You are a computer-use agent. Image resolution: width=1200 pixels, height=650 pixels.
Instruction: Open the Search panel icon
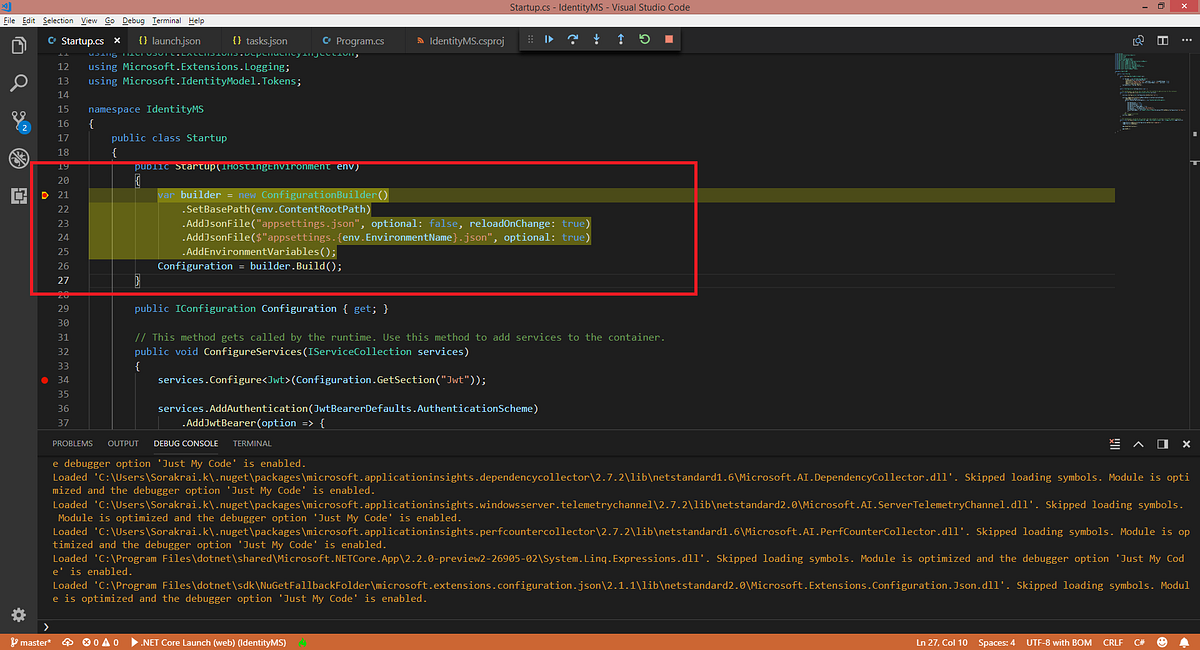pyautogui.click(x=18, y=83)
